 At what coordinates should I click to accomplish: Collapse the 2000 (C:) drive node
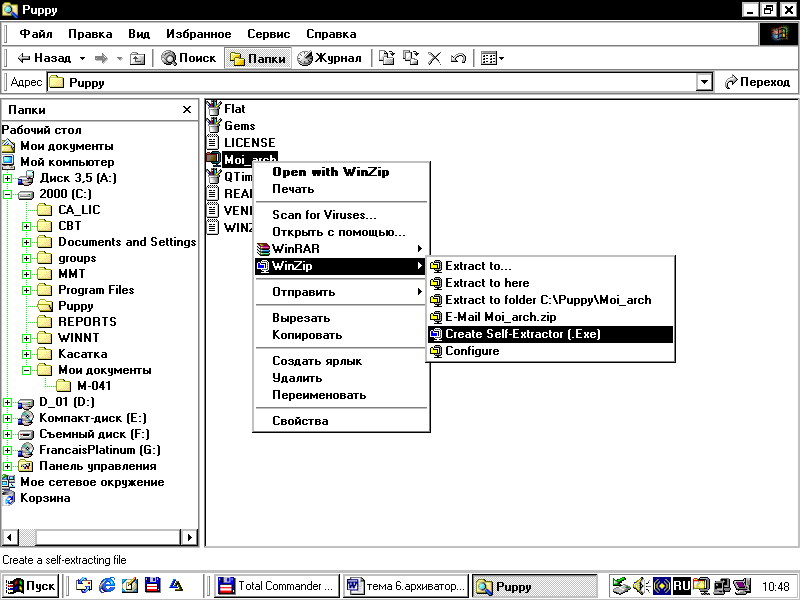coord(8,194)
